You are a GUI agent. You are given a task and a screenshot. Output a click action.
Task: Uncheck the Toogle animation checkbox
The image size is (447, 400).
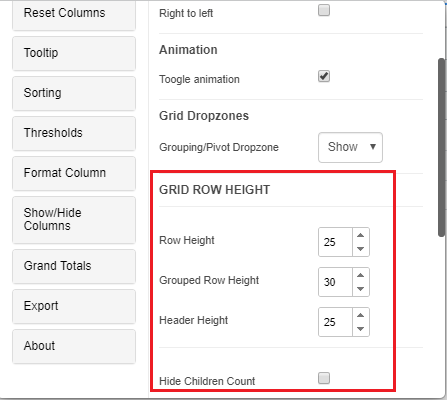(x=324, y=76)
